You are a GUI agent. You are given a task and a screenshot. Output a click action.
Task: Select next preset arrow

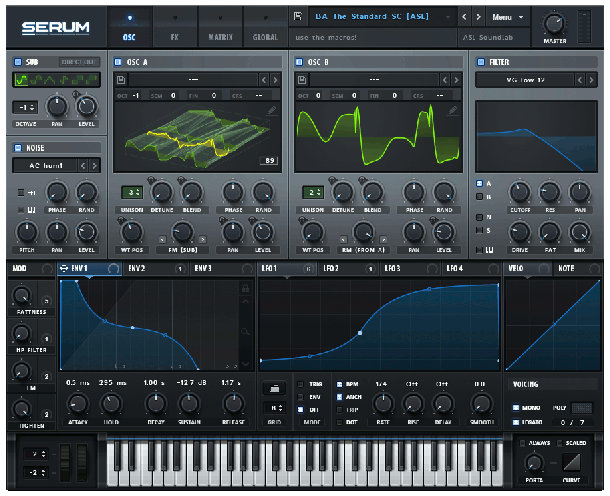click(x=479, y=17)
